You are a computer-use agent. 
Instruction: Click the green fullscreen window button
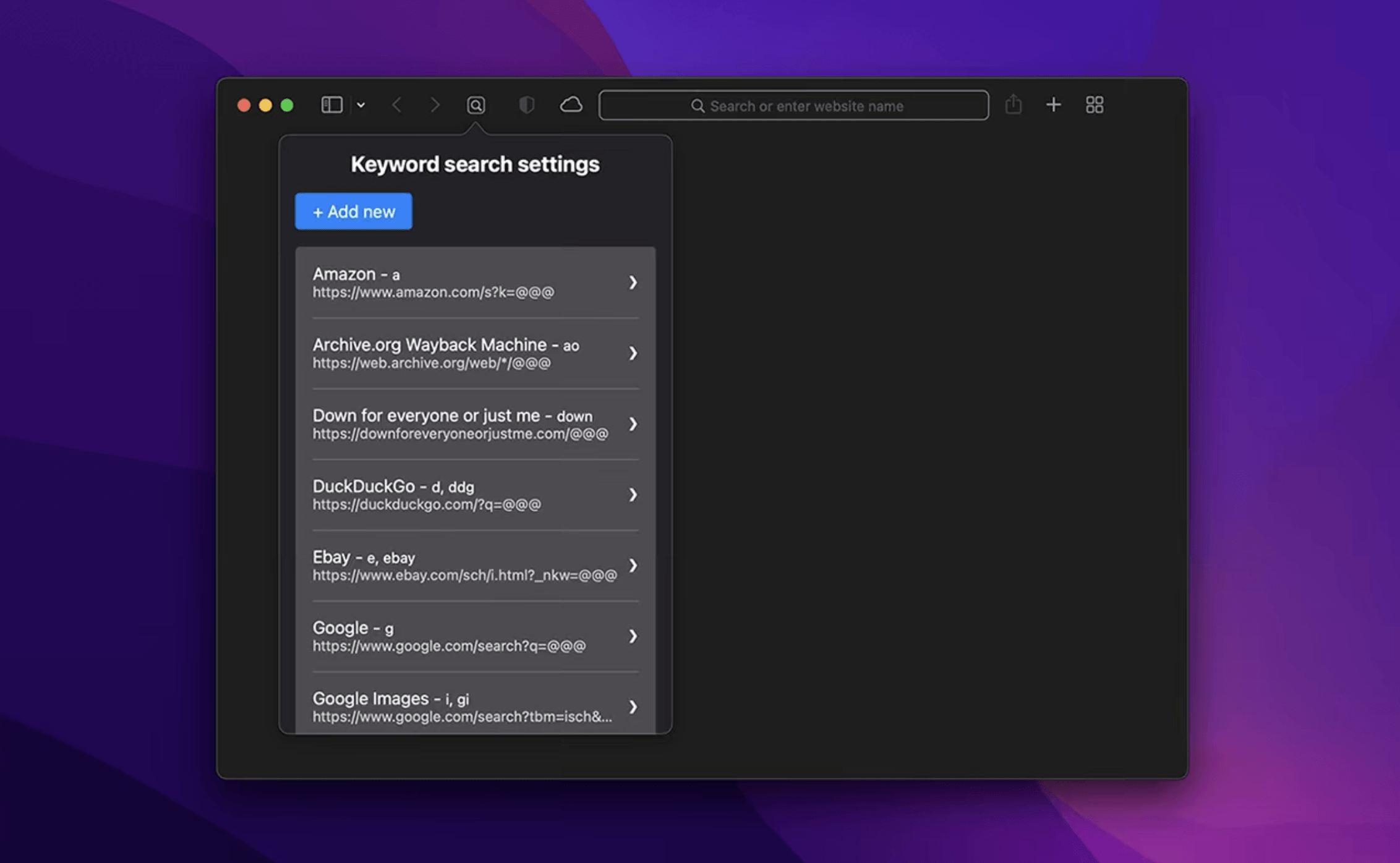click(287, 105)
